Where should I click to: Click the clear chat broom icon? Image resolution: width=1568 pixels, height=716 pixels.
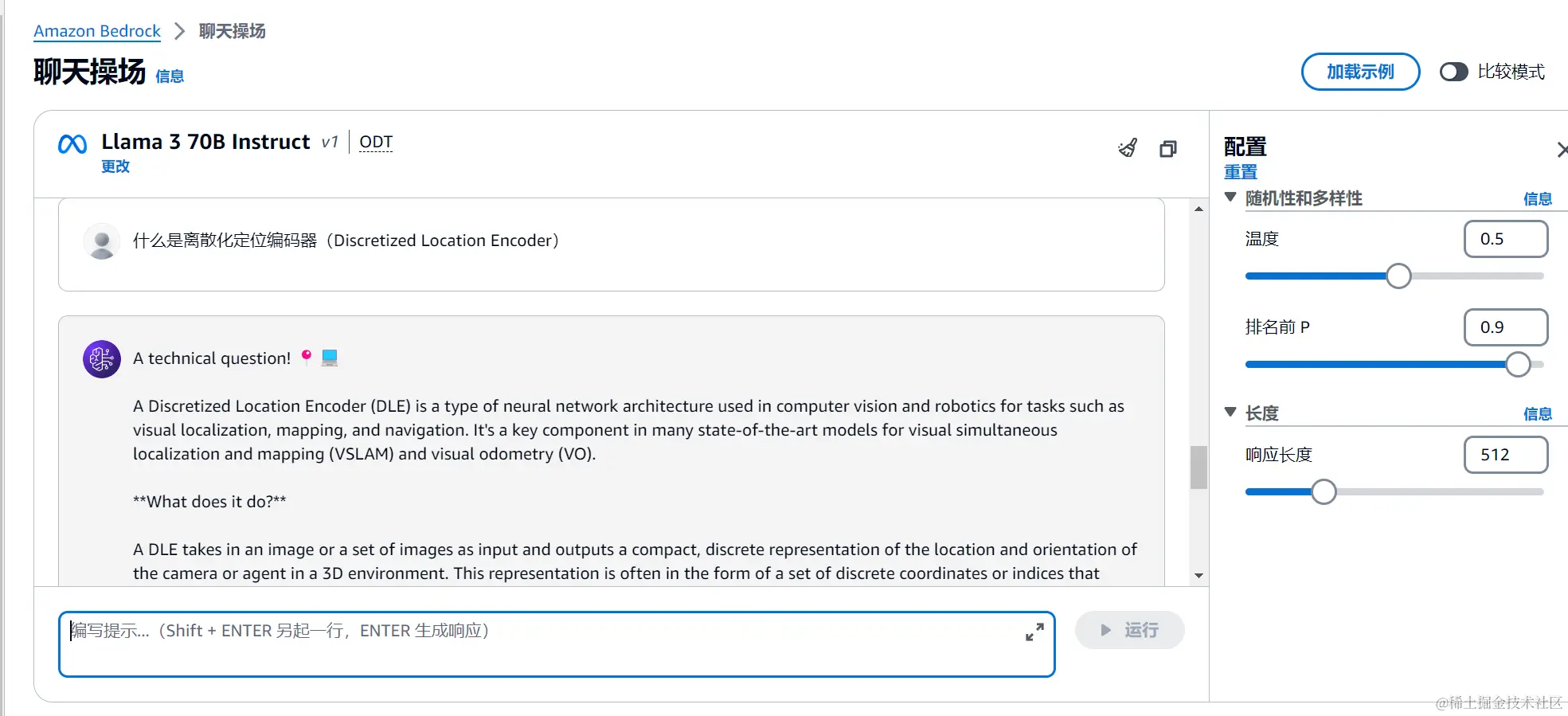pos(1128,148)
